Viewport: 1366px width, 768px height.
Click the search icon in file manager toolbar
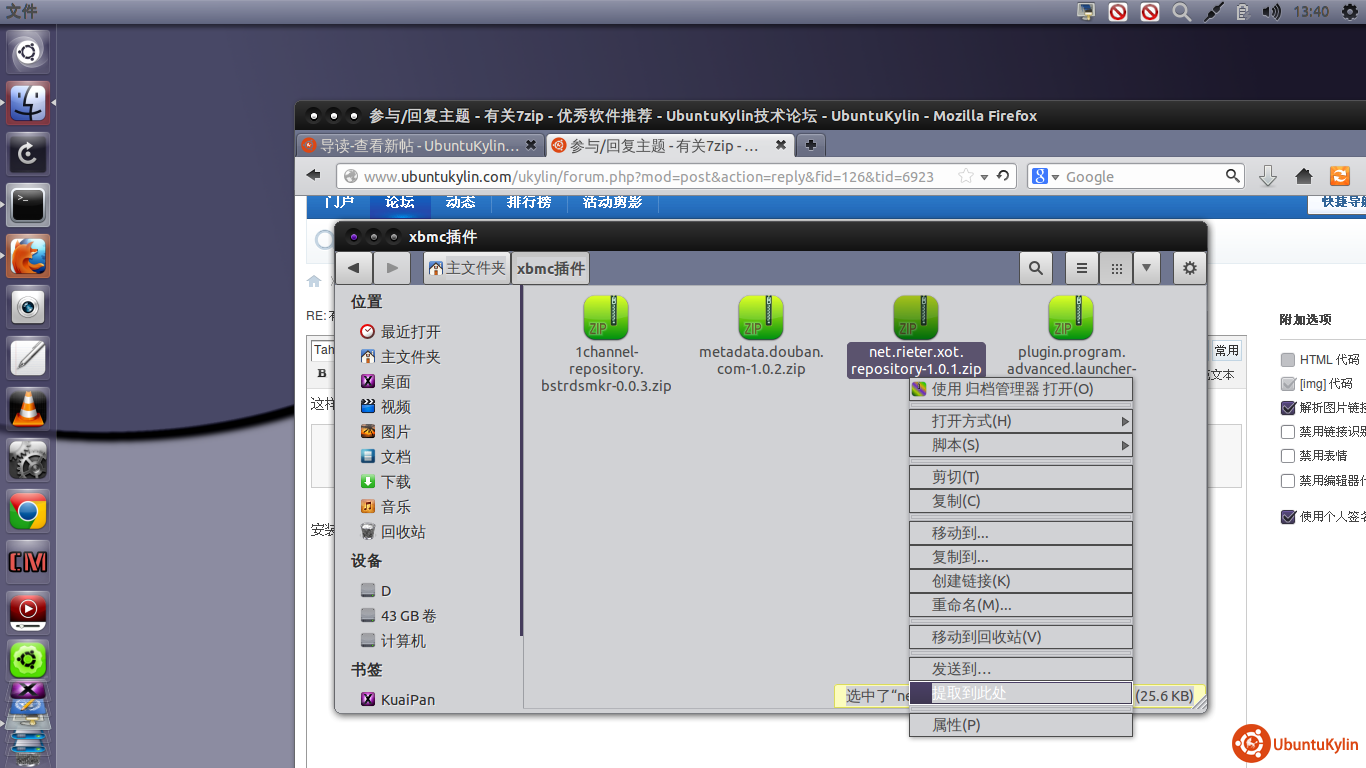coord(1035,268)
